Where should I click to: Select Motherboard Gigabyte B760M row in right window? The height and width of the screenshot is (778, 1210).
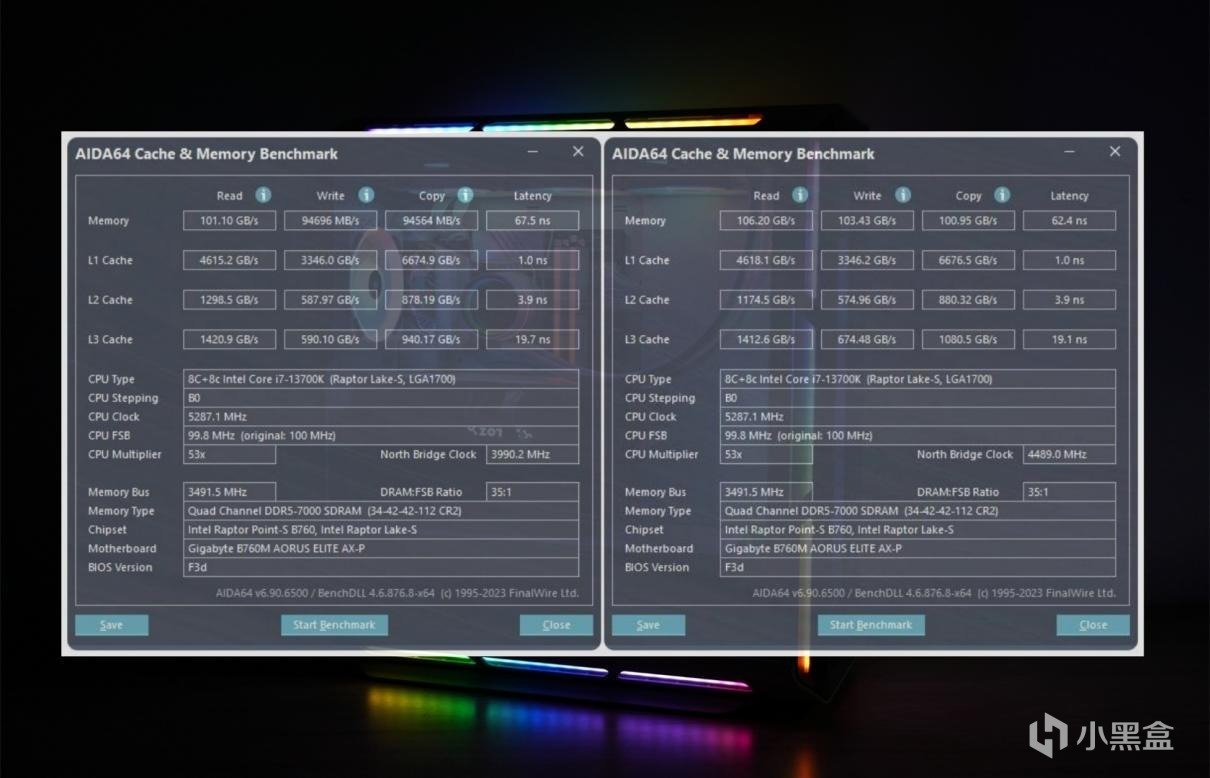click(918, 548)
